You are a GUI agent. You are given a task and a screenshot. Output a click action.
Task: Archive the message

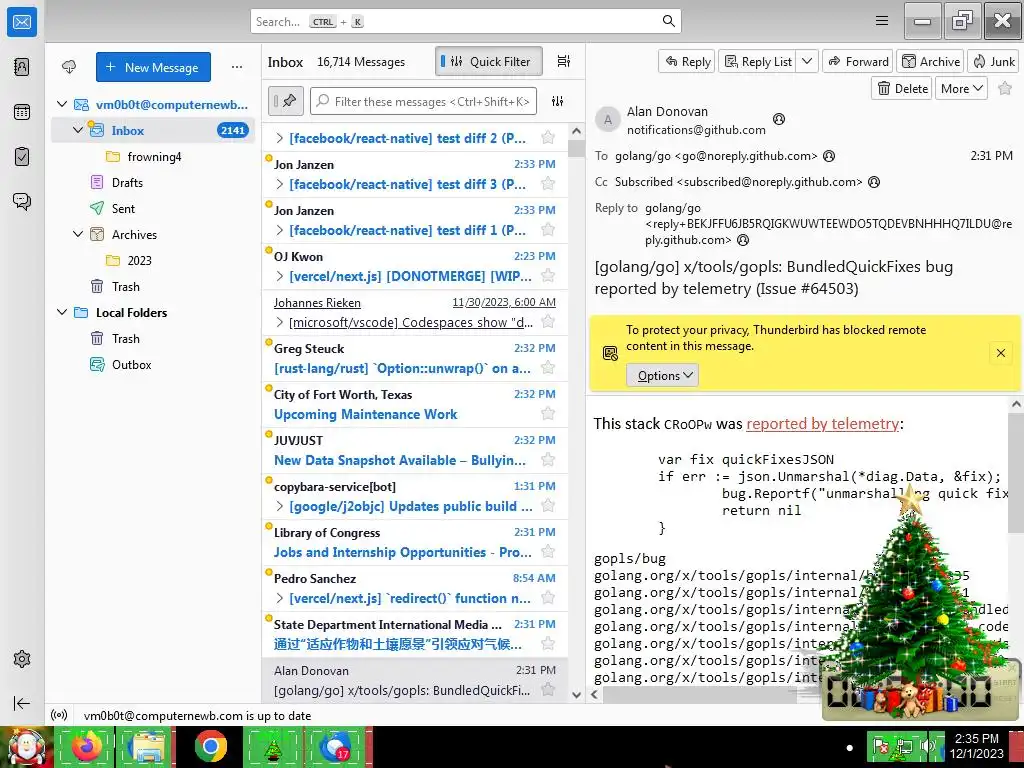pyautogui.click(x=931, y=61)
